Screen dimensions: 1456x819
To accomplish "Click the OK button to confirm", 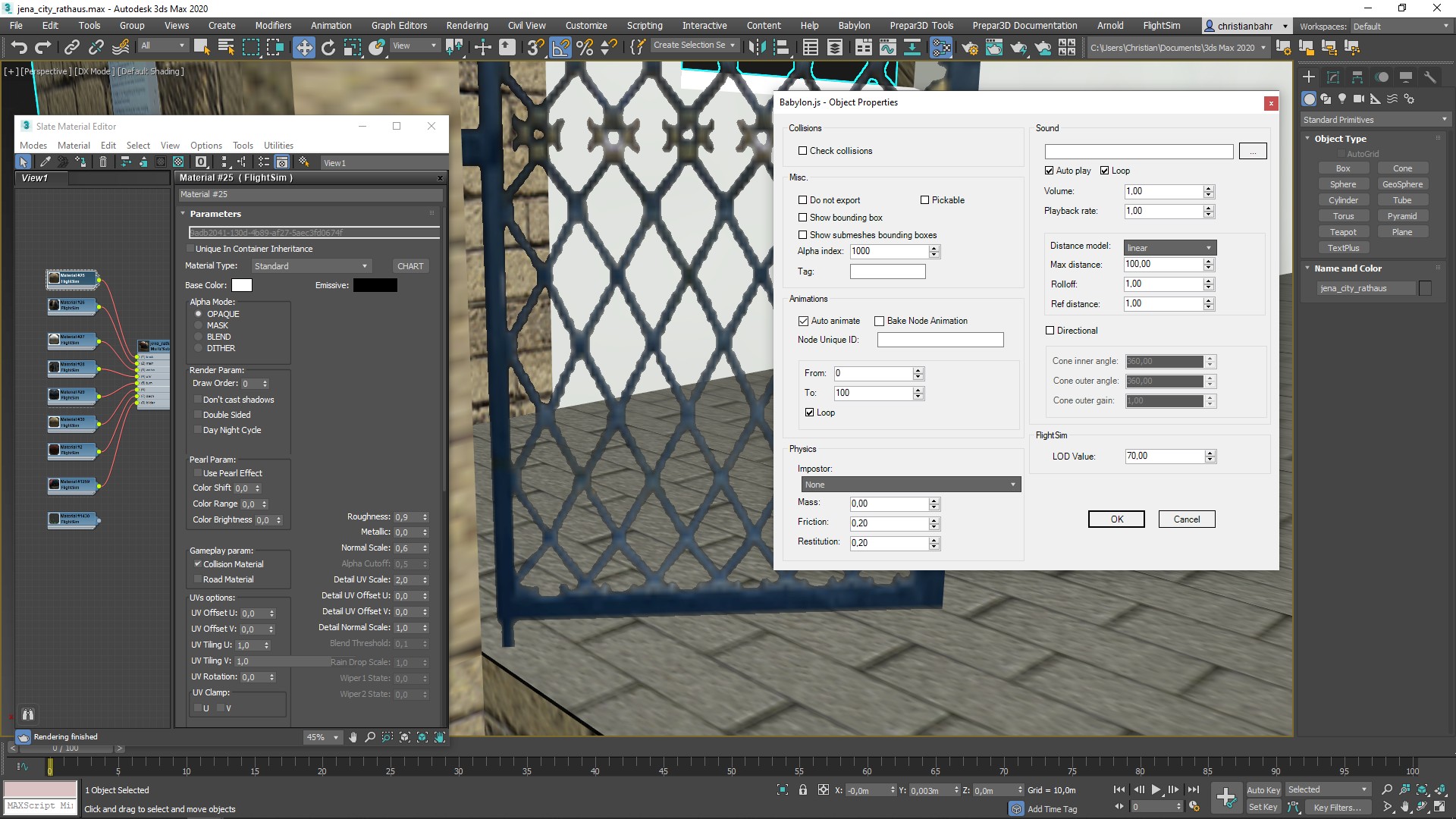I will pos(1117,519).
